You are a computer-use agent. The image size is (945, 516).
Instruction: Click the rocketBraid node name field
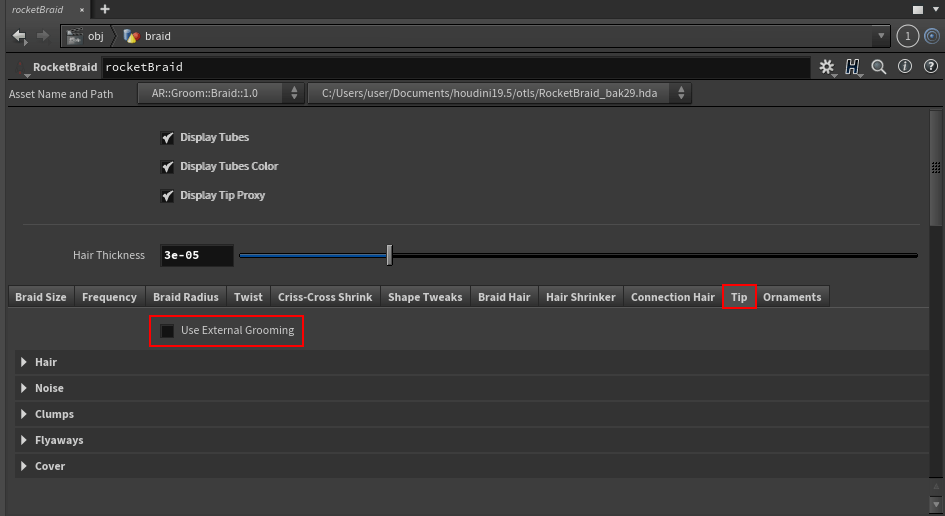click(456, 68)
